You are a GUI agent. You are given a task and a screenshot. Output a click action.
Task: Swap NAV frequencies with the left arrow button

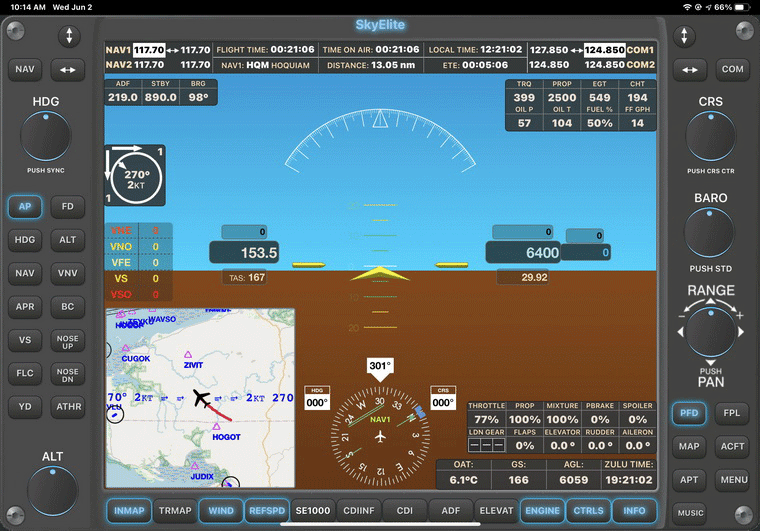pyautogui.click(x=68, y=70)
